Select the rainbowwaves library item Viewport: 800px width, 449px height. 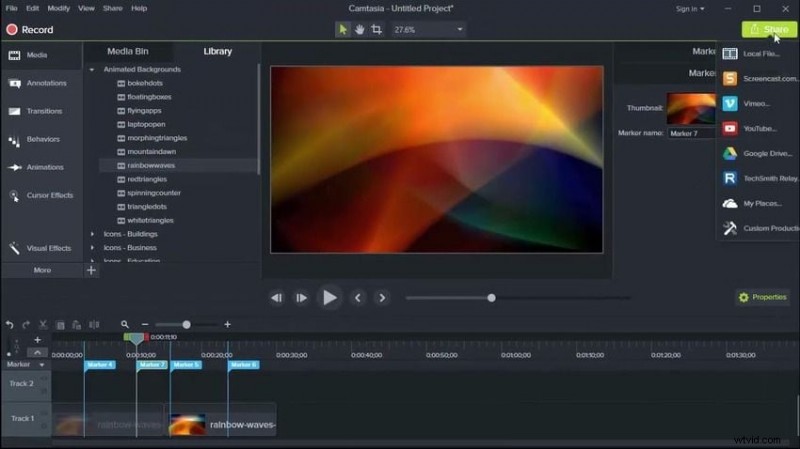coord(178,166)
